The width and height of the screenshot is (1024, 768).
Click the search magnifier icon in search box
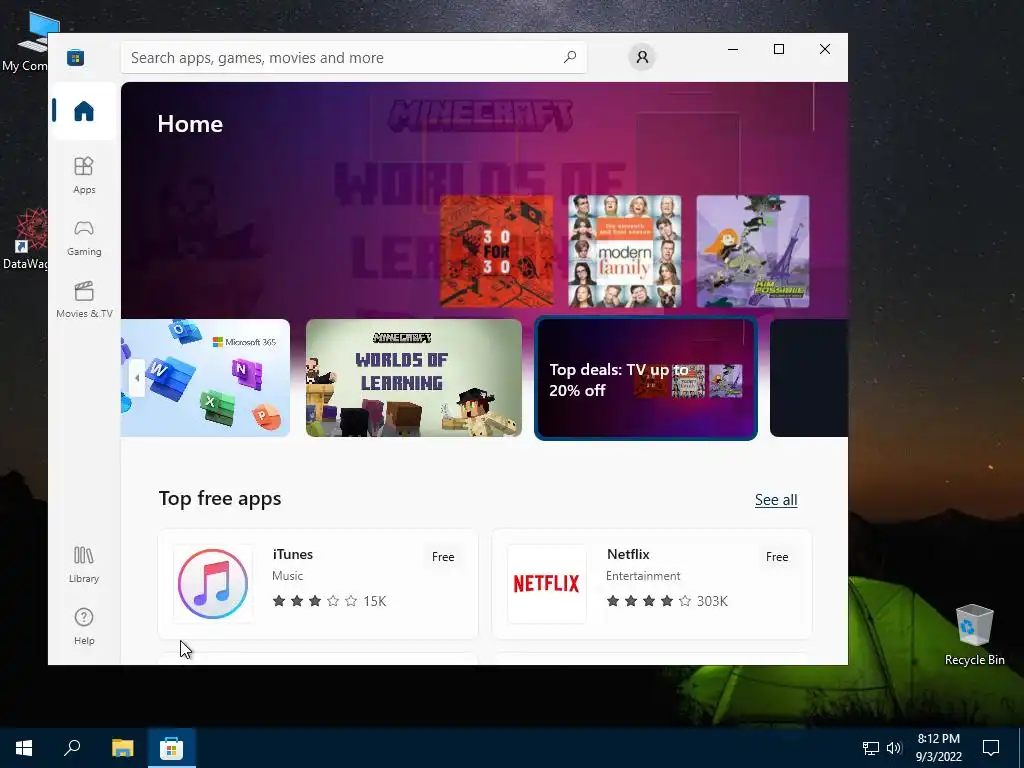(569, 57)
